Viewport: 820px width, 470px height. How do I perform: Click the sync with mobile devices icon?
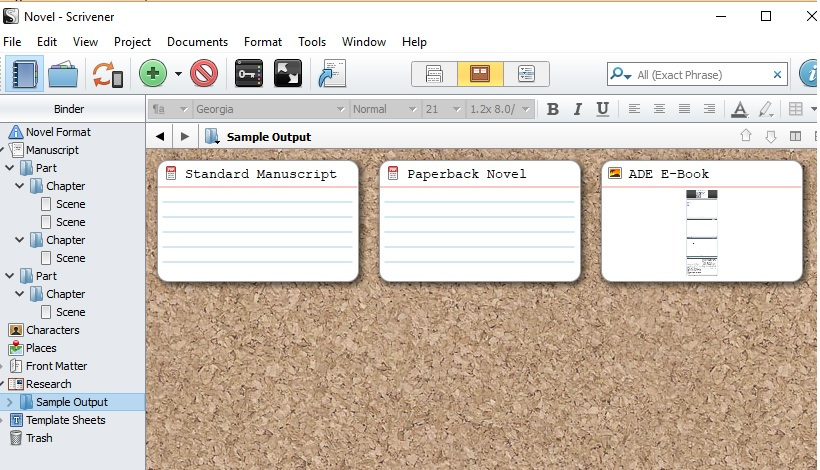tap(107, 74)
